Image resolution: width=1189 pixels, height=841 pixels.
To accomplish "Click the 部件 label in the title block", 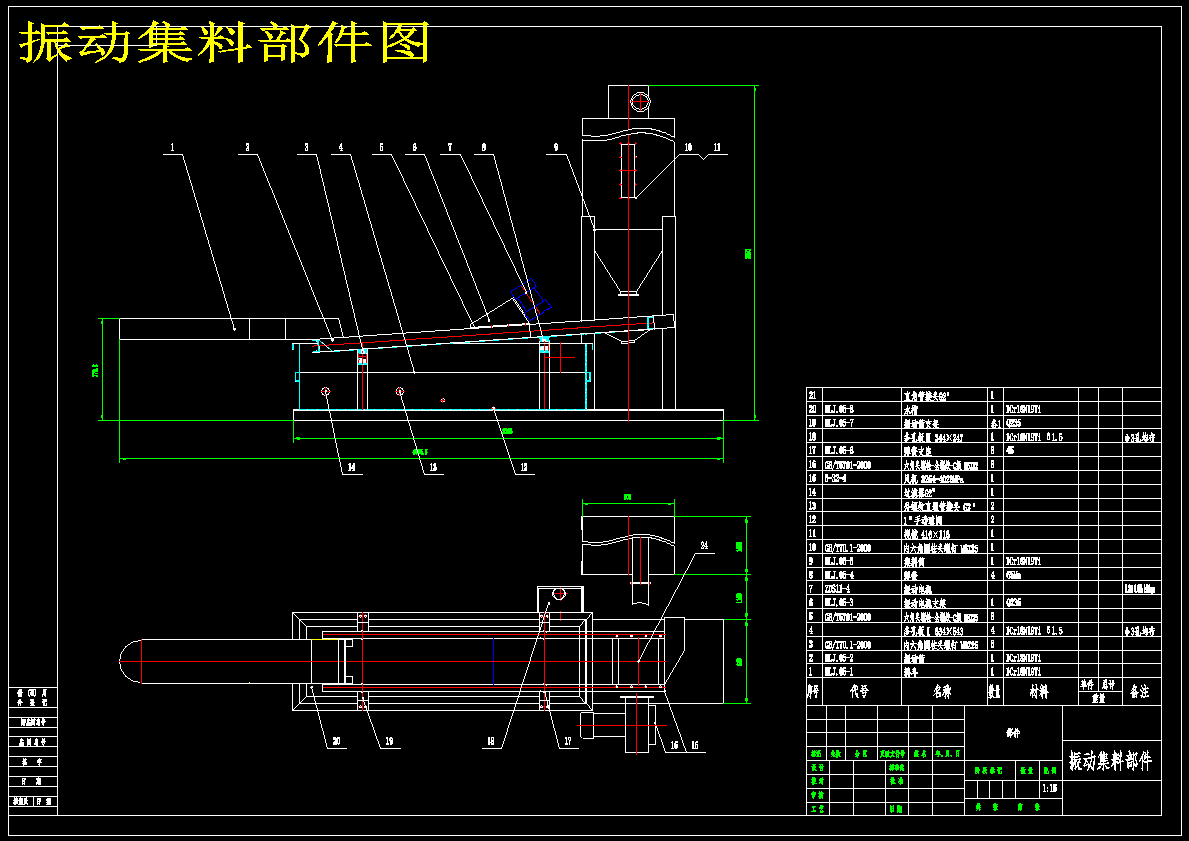I will click(1013, 733).
